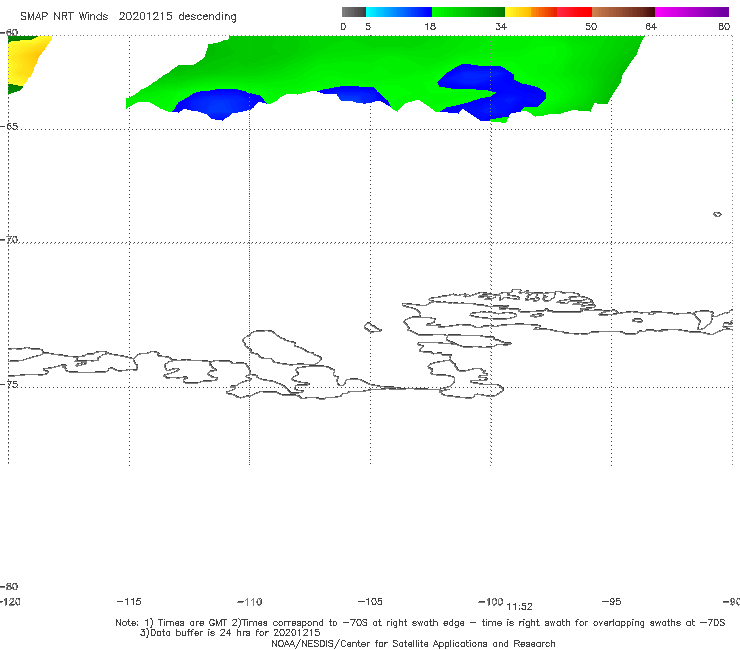The height and width of the screenshot is (650, 740).
Task: Click colorbar label '18'
Action: point(430,26)
